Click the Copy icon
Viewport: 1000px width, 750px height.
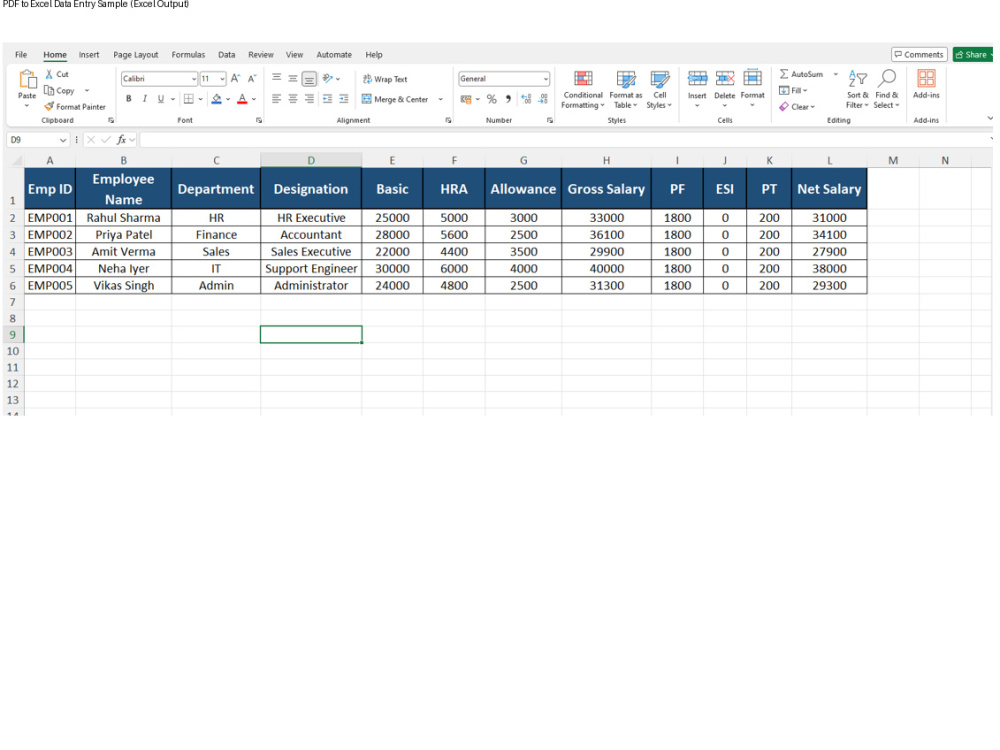49,91
